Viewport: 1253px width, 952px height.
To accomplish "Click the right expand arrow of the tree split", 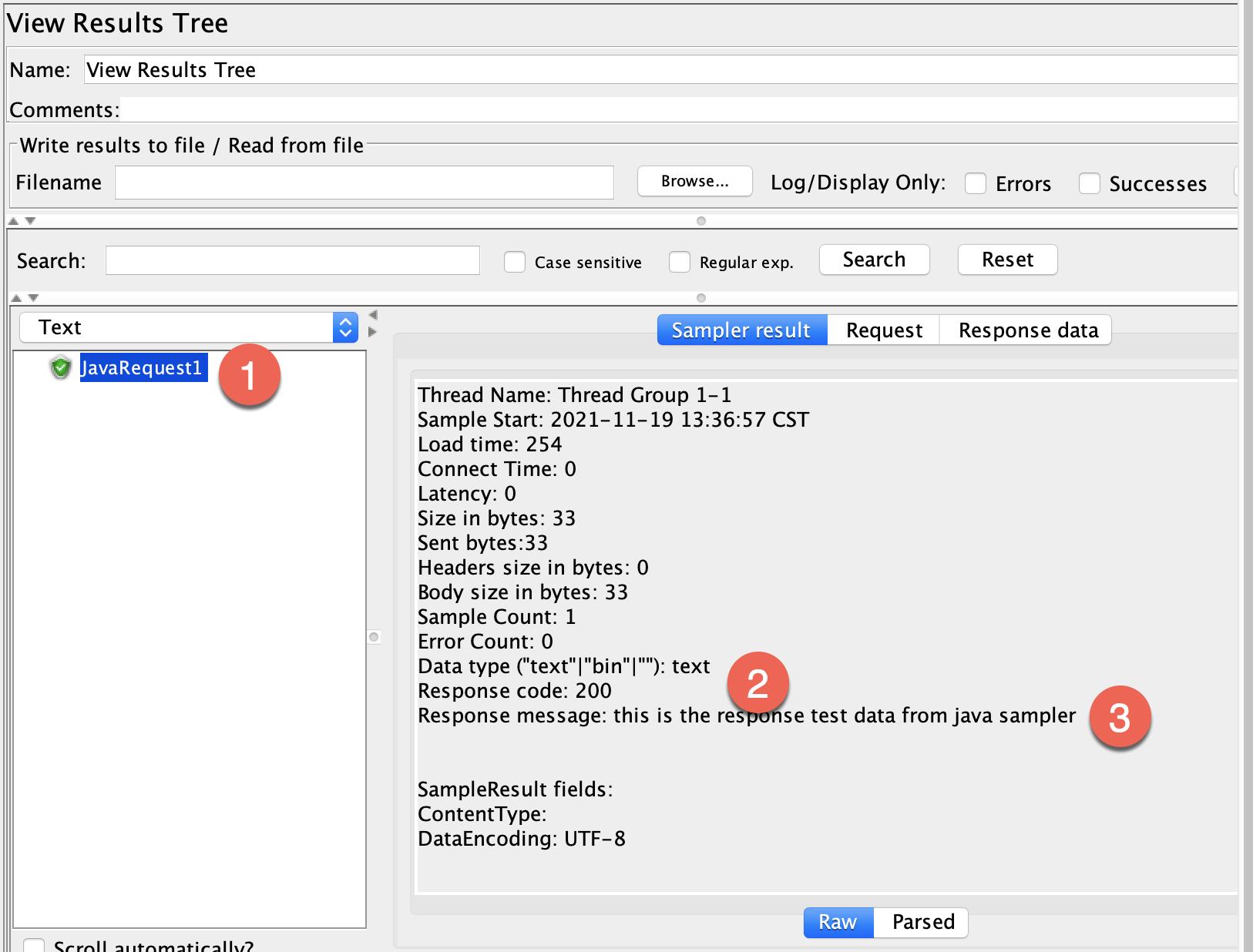I will point(373,332).
